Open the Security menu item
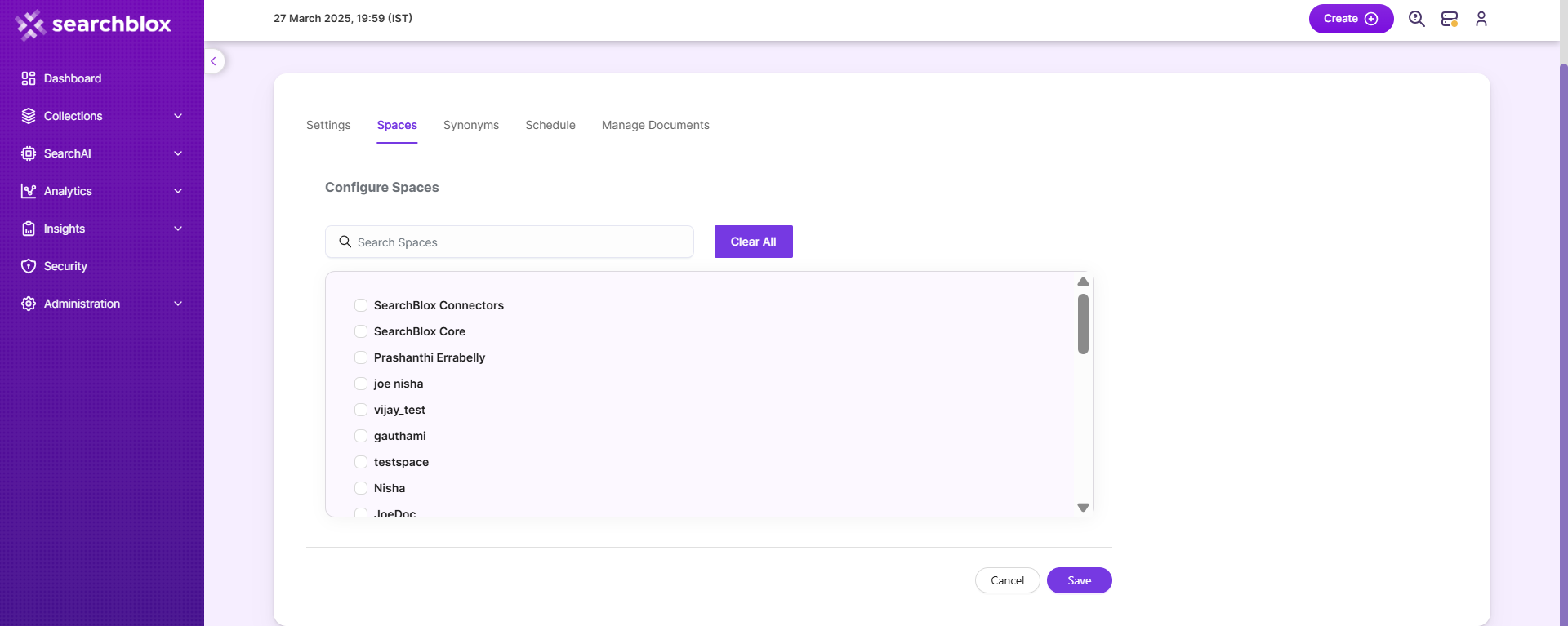Screen dimensions: 1568x626 (x=65, y=266)
